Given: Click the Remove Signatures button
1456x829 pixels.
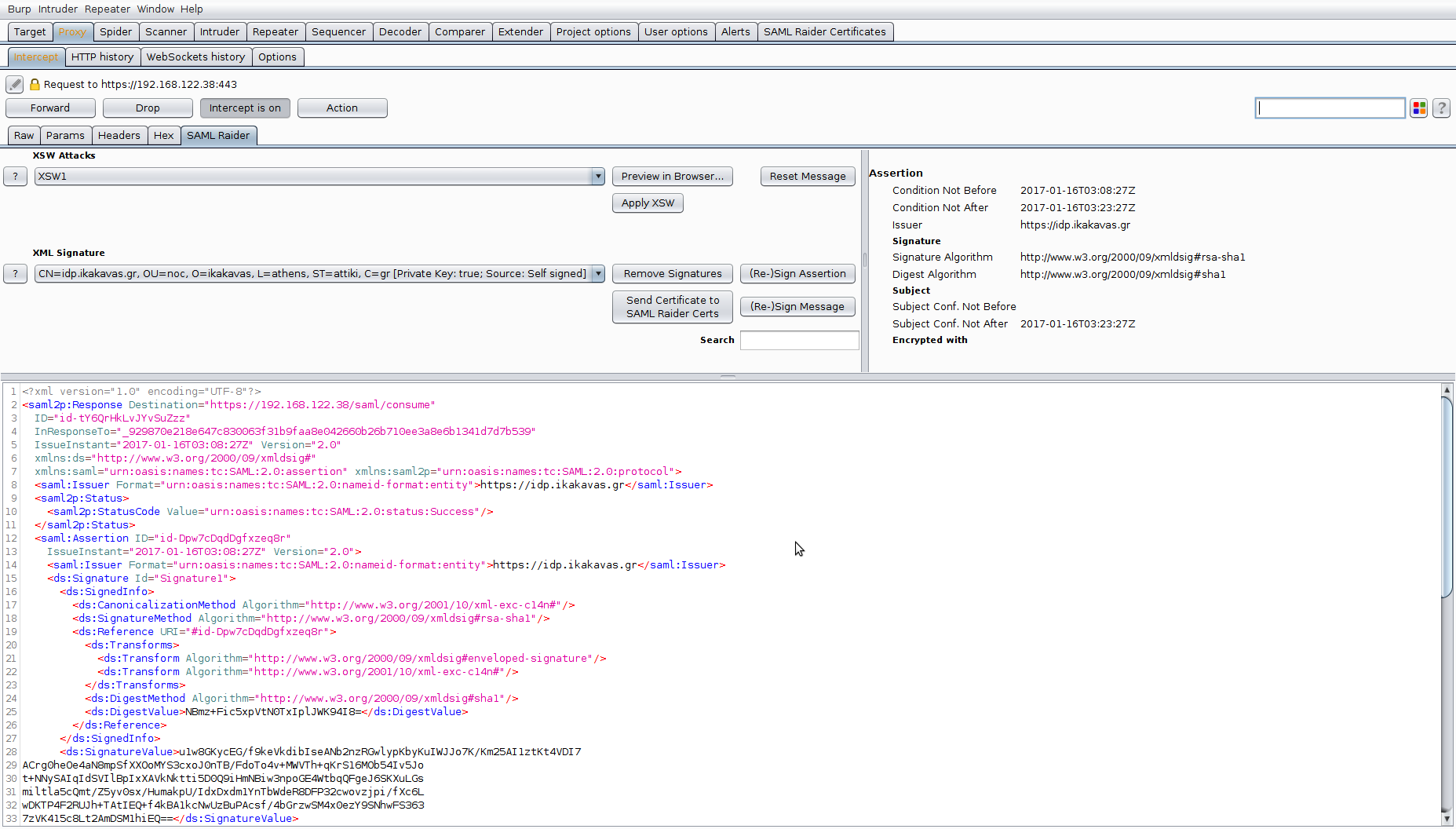Looking at the screenshot, I should 673,274.
